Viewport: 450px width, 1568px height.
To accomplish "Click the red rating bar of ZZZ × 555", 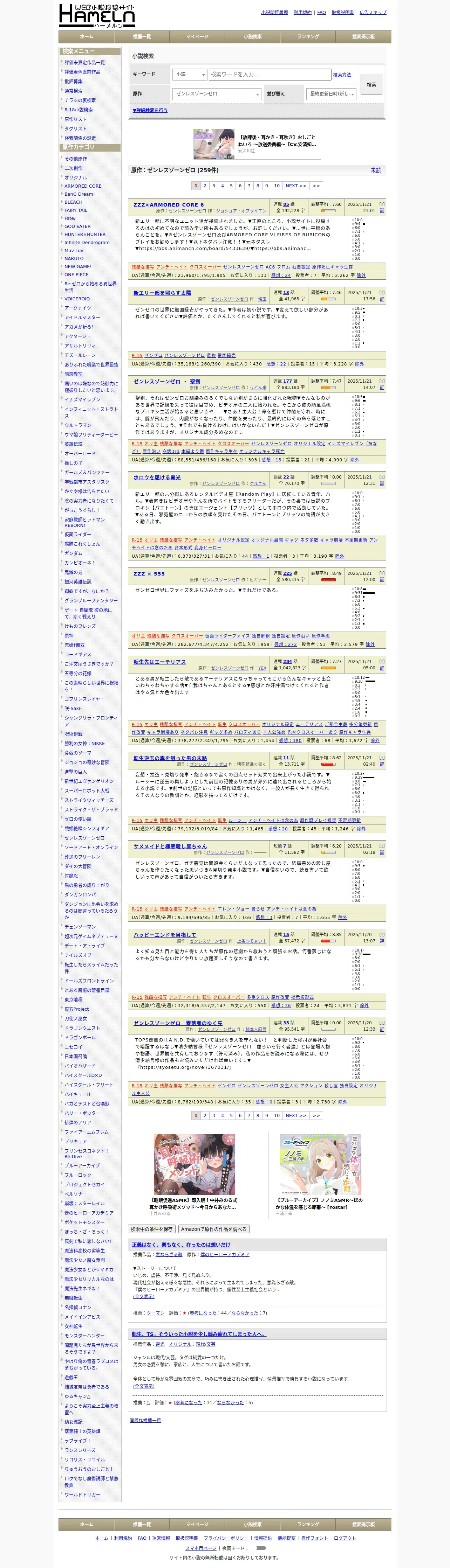I will tap(328, 579).
